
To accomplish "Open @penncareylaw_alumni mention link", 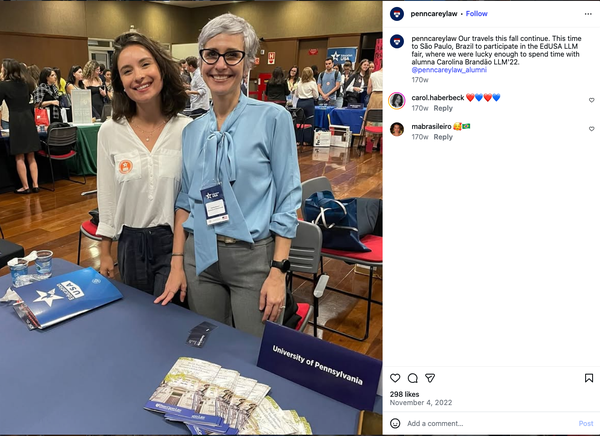I will pyautogui.click(x=449, y=70).
